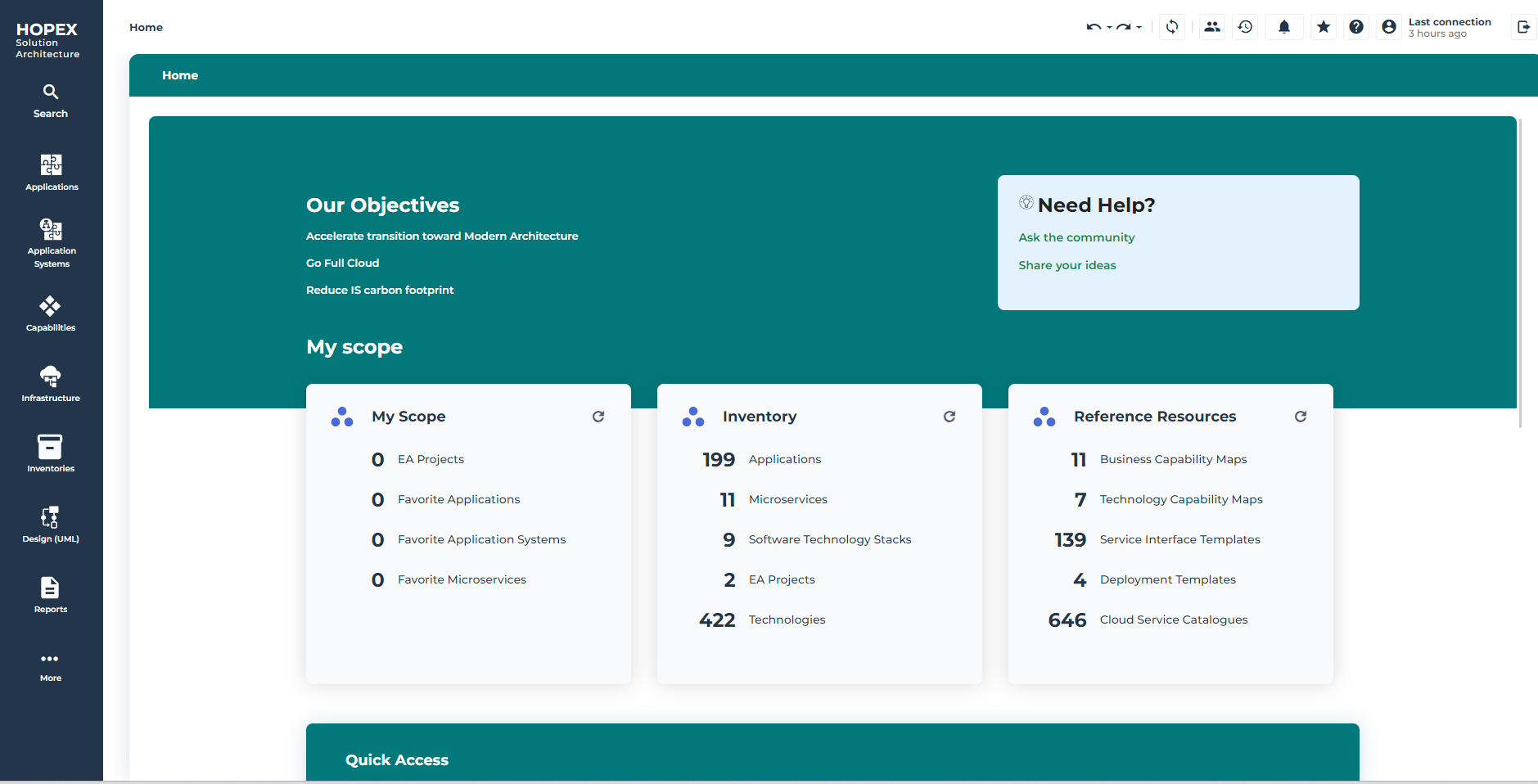Image resolution: width=1538 pixels, height=784 pixels.
Task: Open the Design (UML) section
Action: point(50,525)
